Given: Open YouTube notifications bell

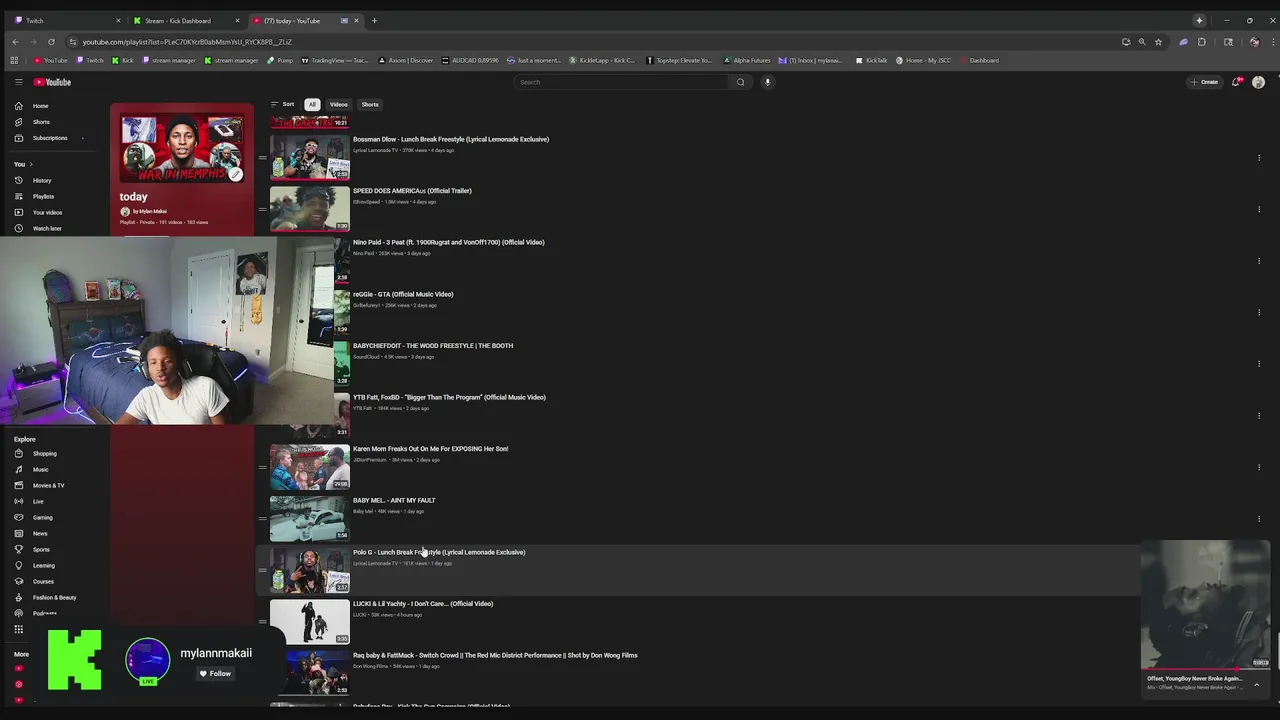Looking at the screenshot, I should point(1237,82).
